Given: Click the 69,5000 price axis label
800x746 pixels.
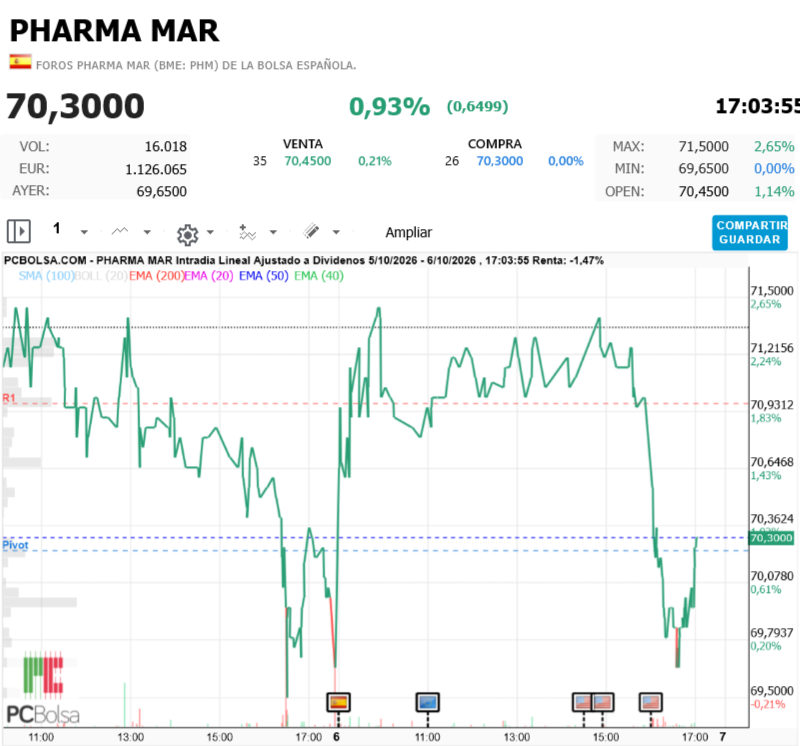Looking at the screenshot, I should point(772,691).
